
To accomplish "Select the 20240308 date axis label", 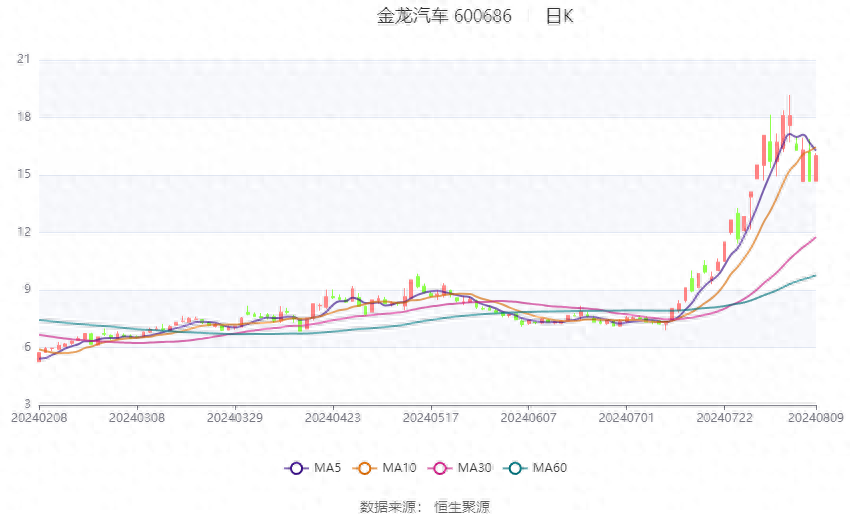I will pyautogui.click(x=137, y=418).
